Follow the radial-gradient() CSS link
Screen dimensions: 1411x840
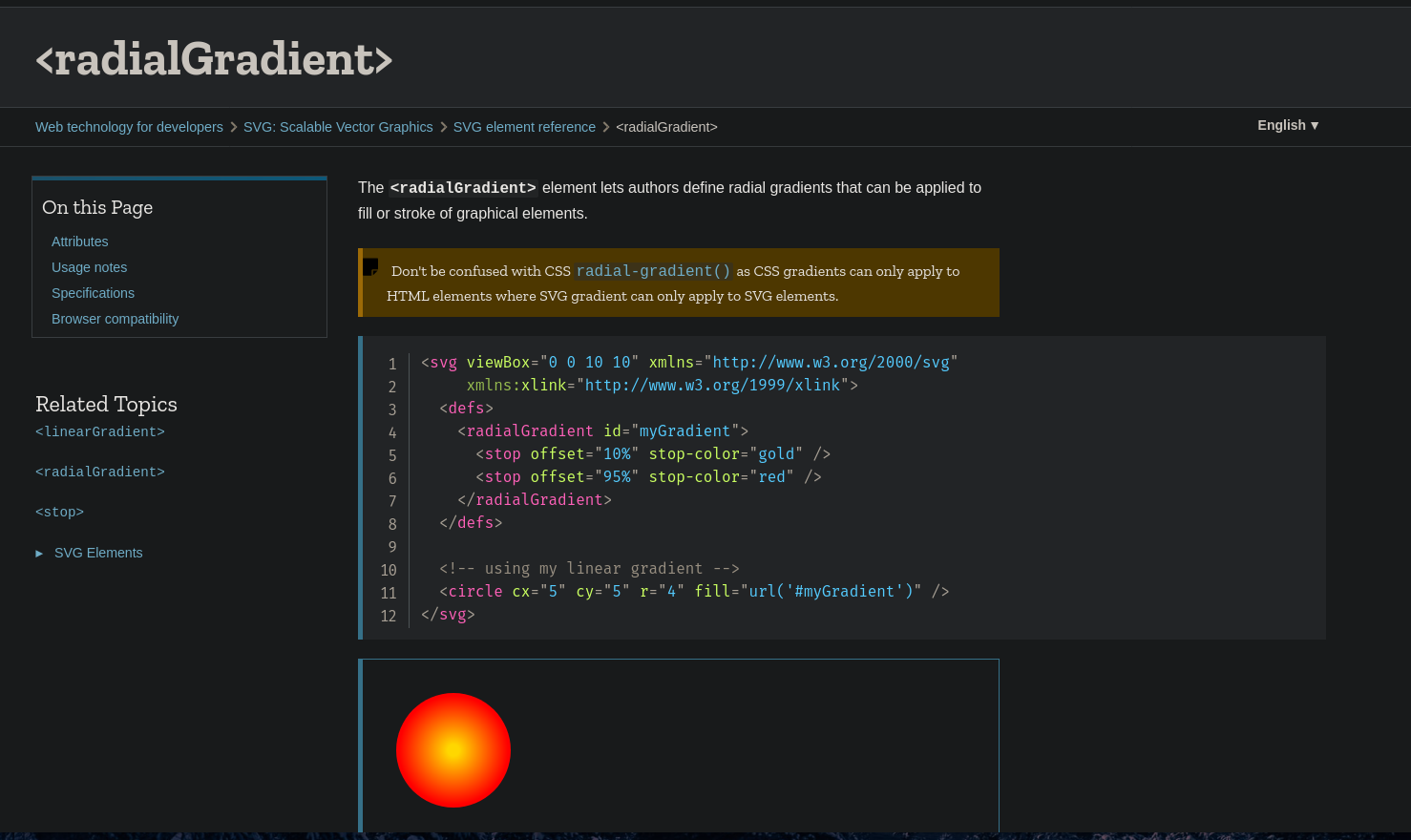654,271
